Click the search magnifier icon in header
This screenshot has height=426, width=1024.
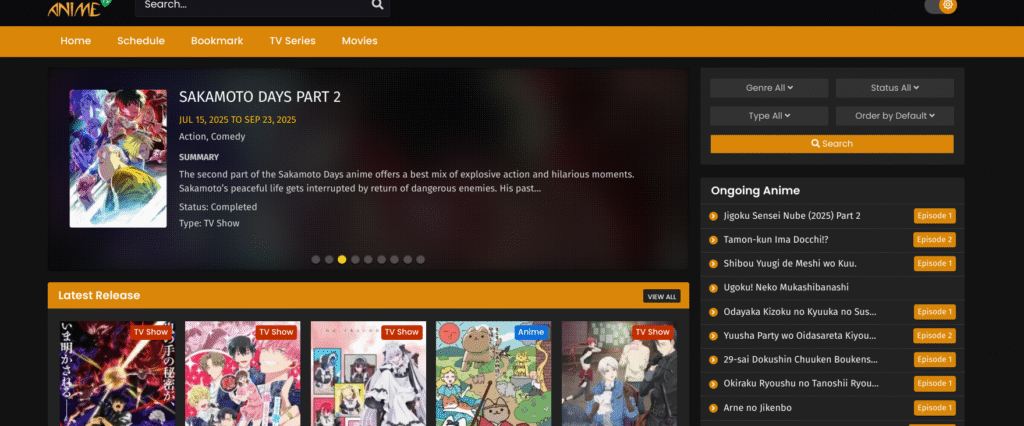pyautogui.click(x=377, y=5)
